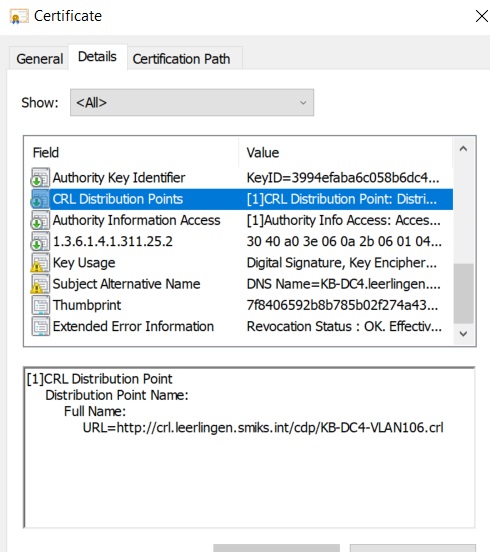490x552 pixels.
Task: Click the Authority Information Access extension icon
Action: pos(40,220)
